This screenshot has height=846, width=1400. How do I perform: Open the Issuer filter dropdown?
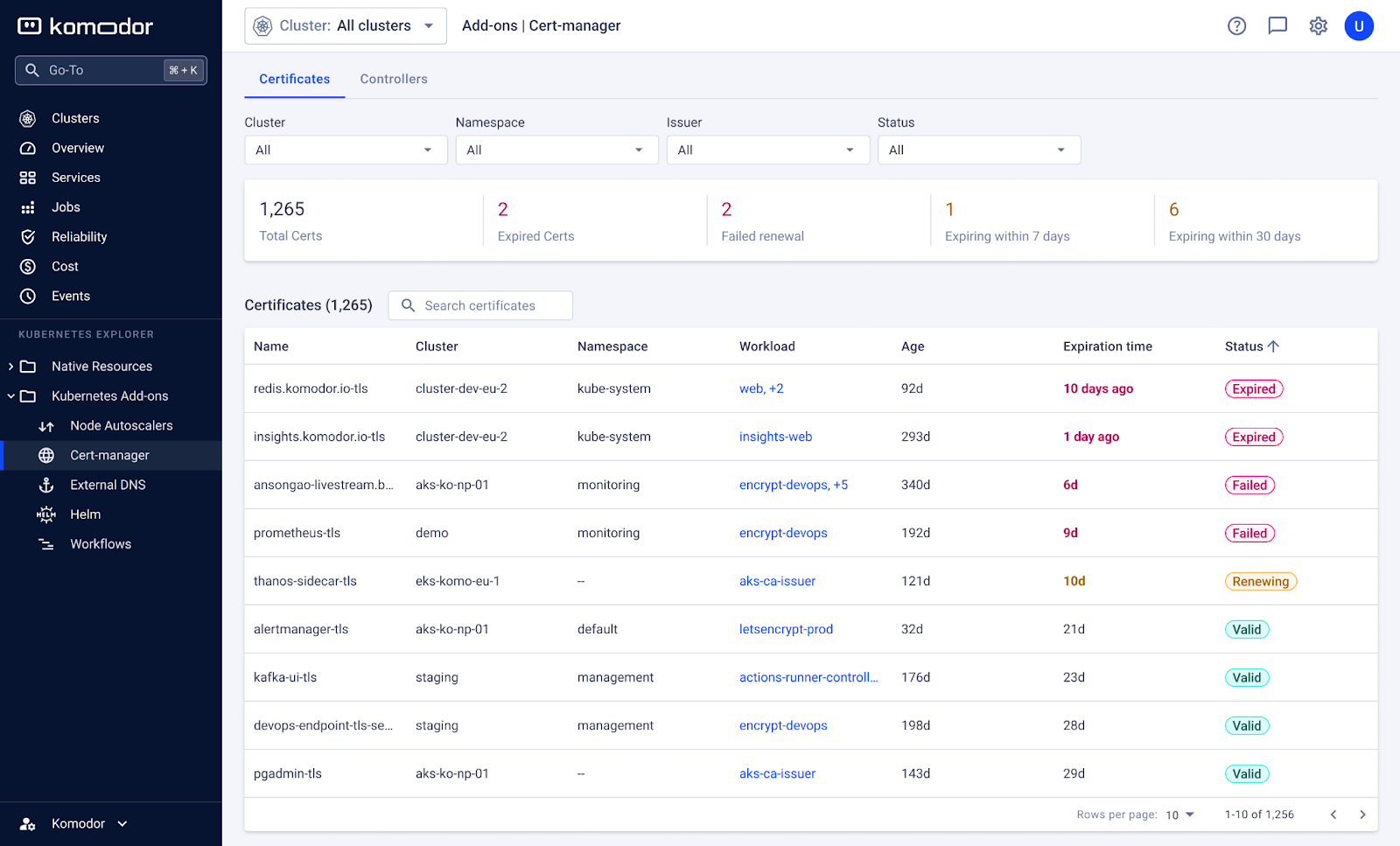pos(767,150)
